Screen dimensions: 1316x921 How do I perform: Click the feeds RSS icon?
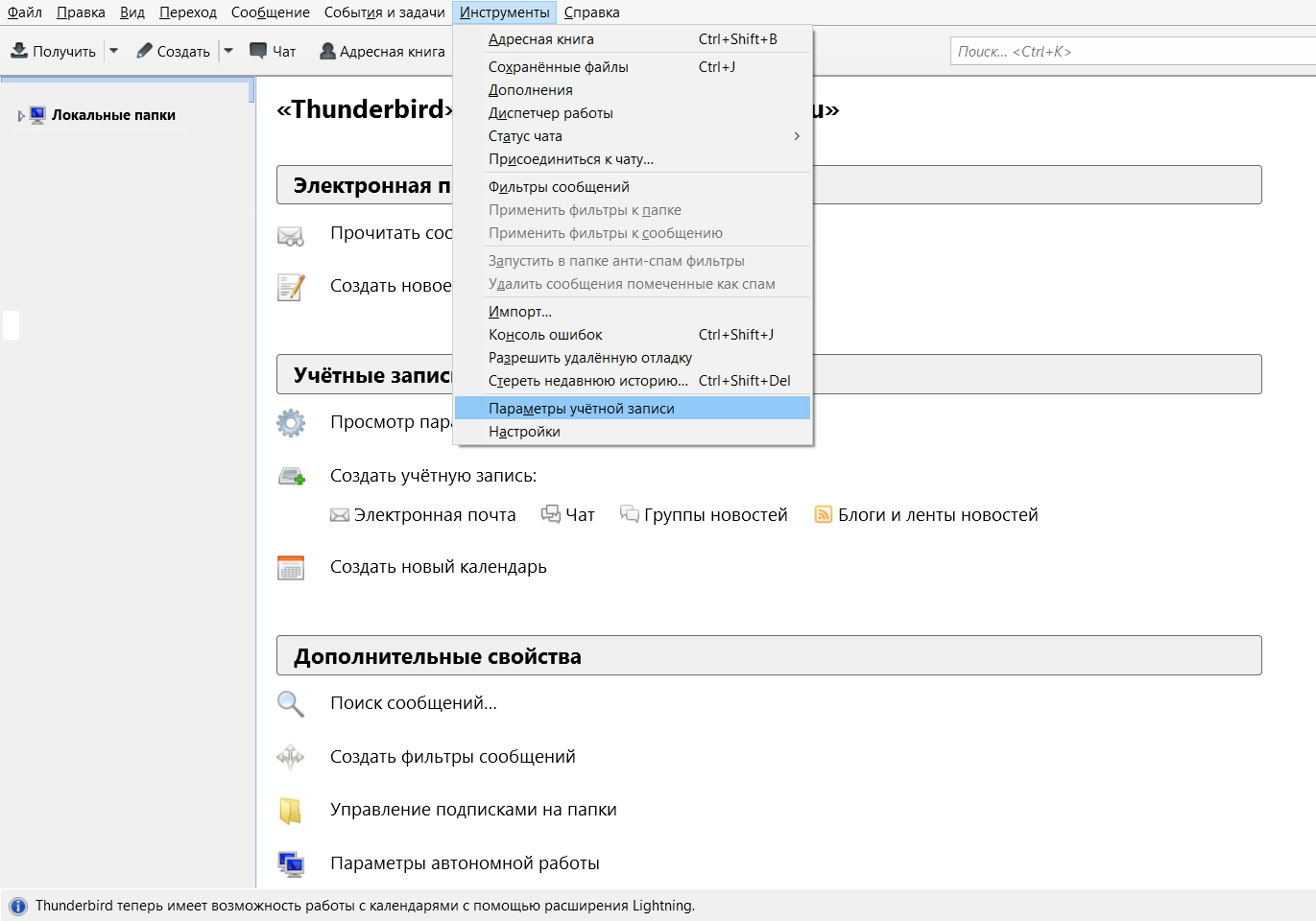(x=823, y=515)
